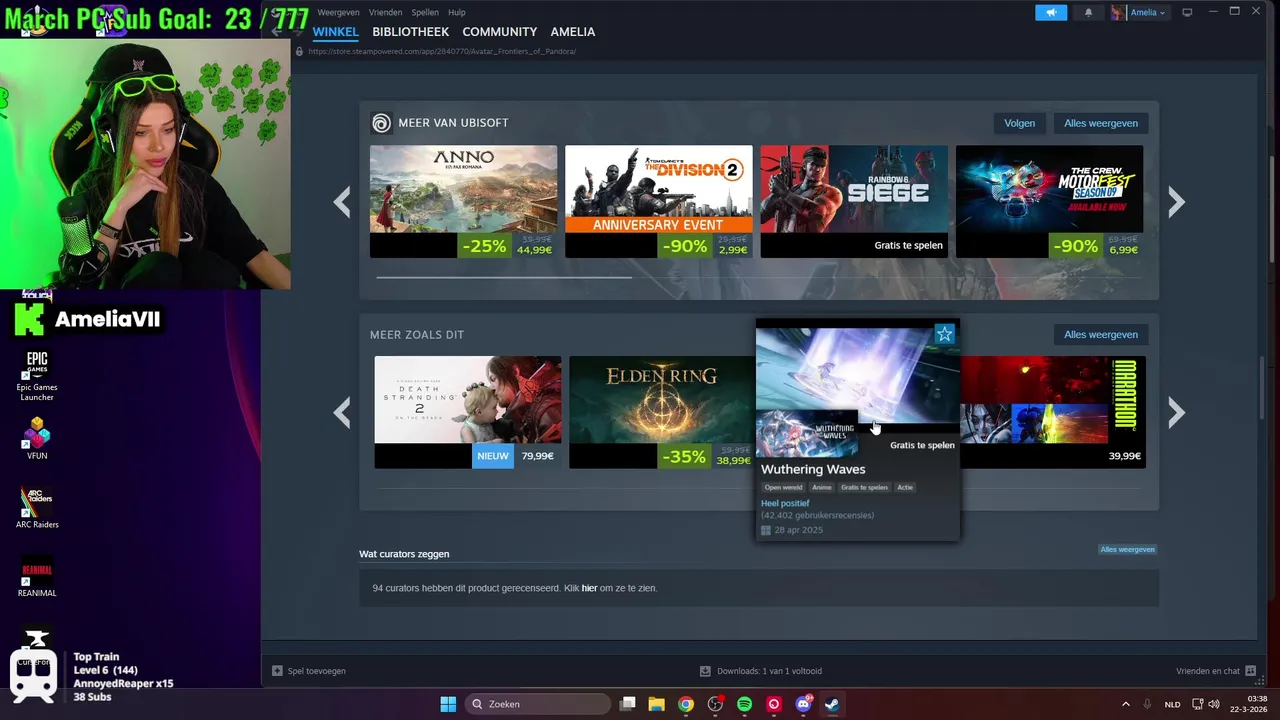Open the Hulp menu

(x=457, y=12)
